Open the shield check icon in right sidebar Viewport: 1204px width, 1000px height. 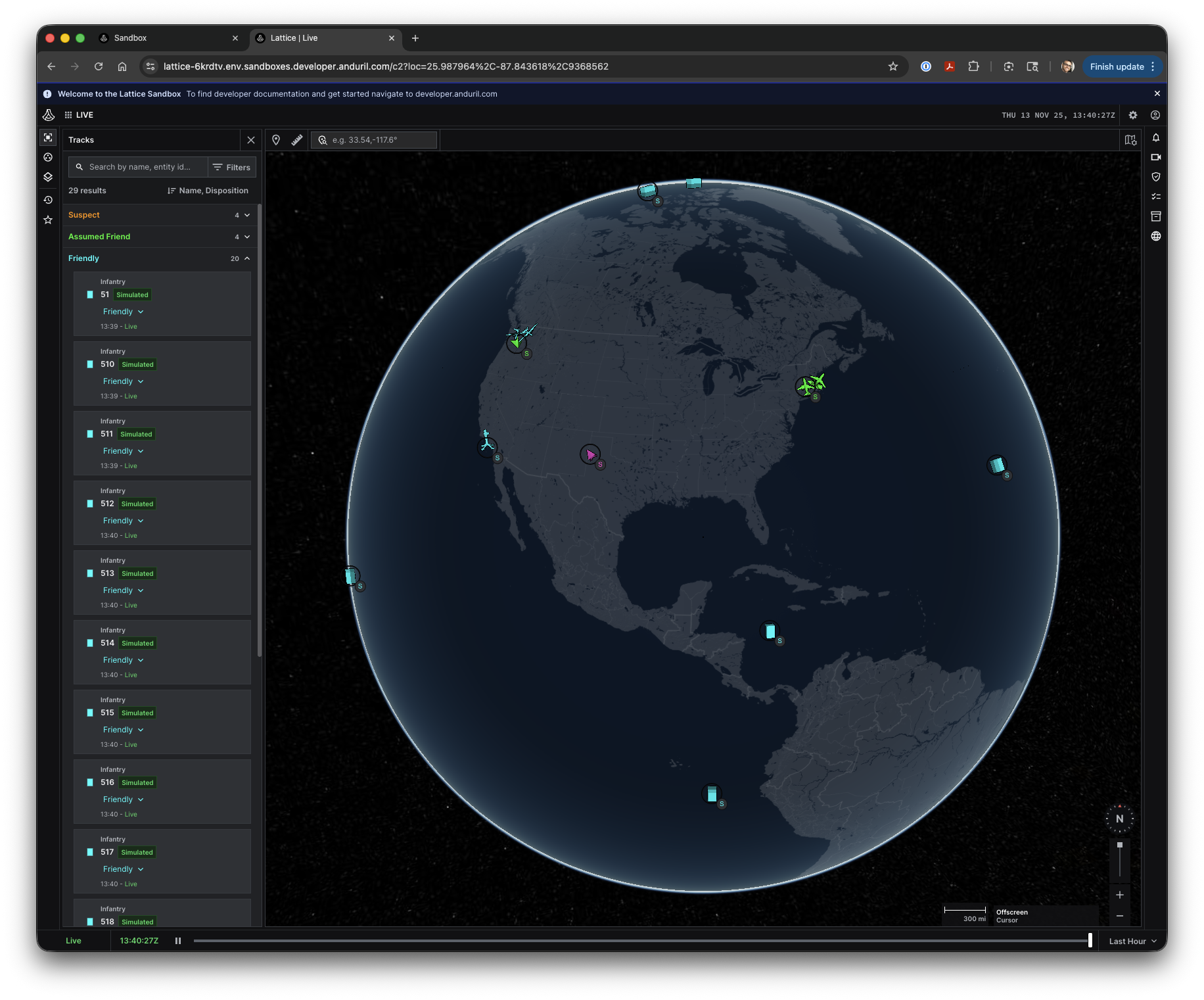pos(1156,177)
